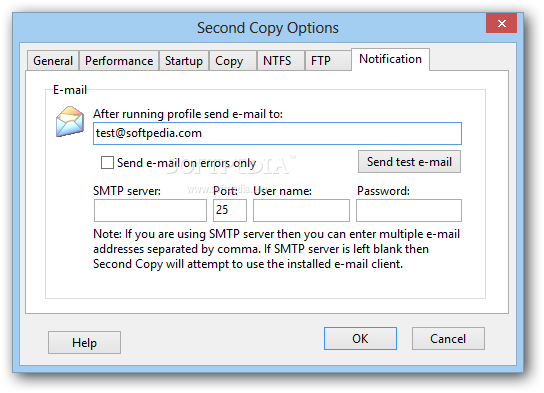The height and width of the screenshot is (393, 544).
Task: Click the Send test e-mail button
Action: pos(409,162)
